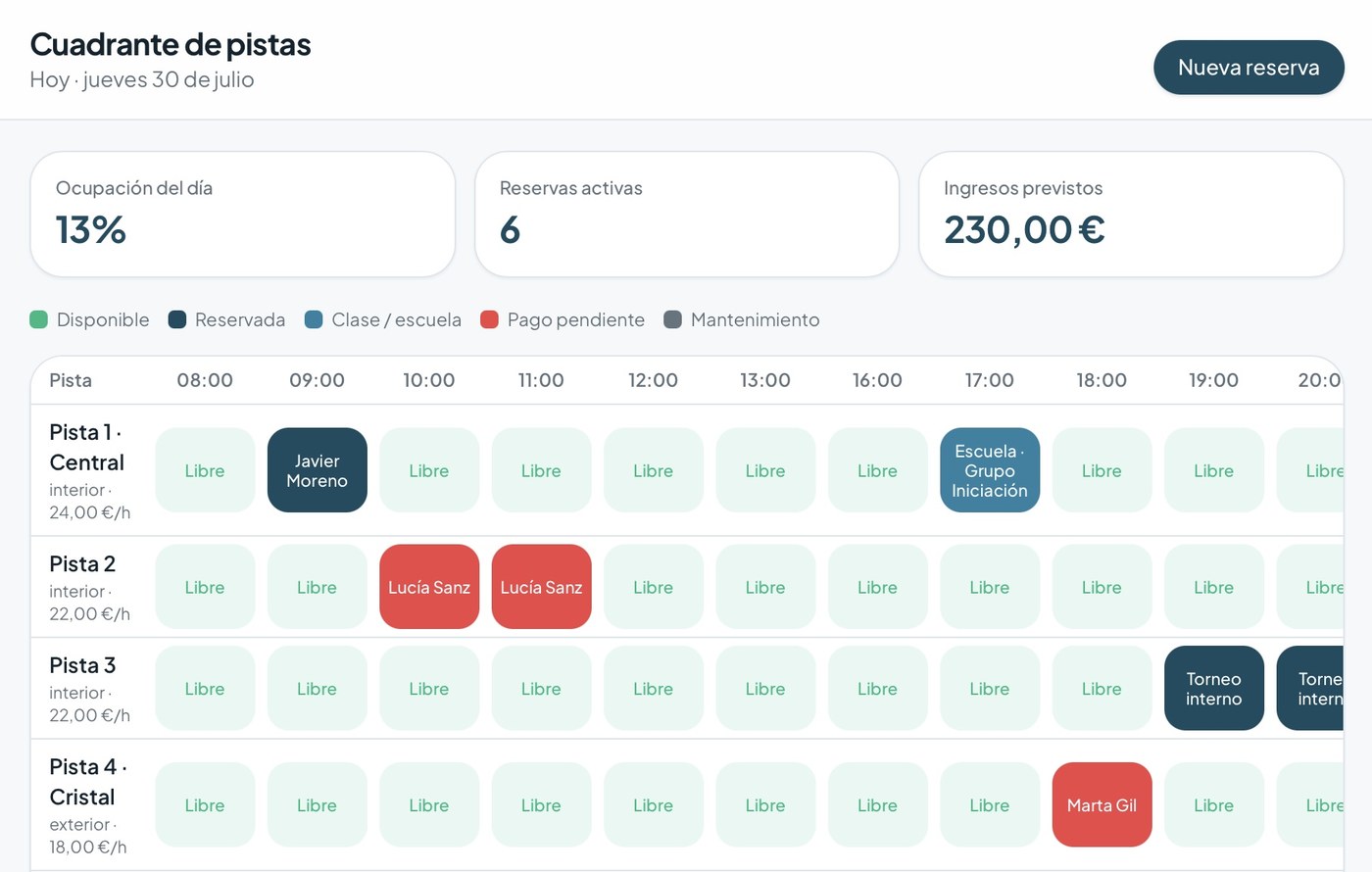Click the 19:00 column header
The image size is (1372, 872).
point(1214,380)
